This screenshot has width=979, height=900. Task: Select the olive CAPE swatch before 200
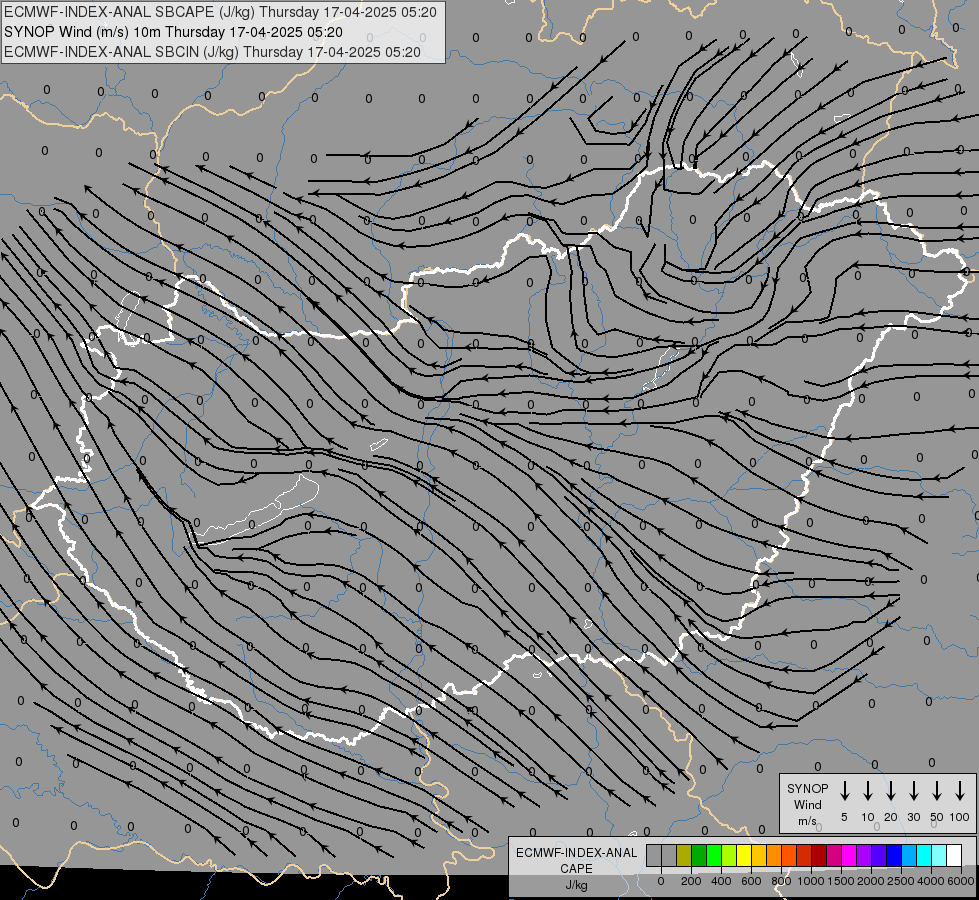pyautogui.click(x=684, y=855)
